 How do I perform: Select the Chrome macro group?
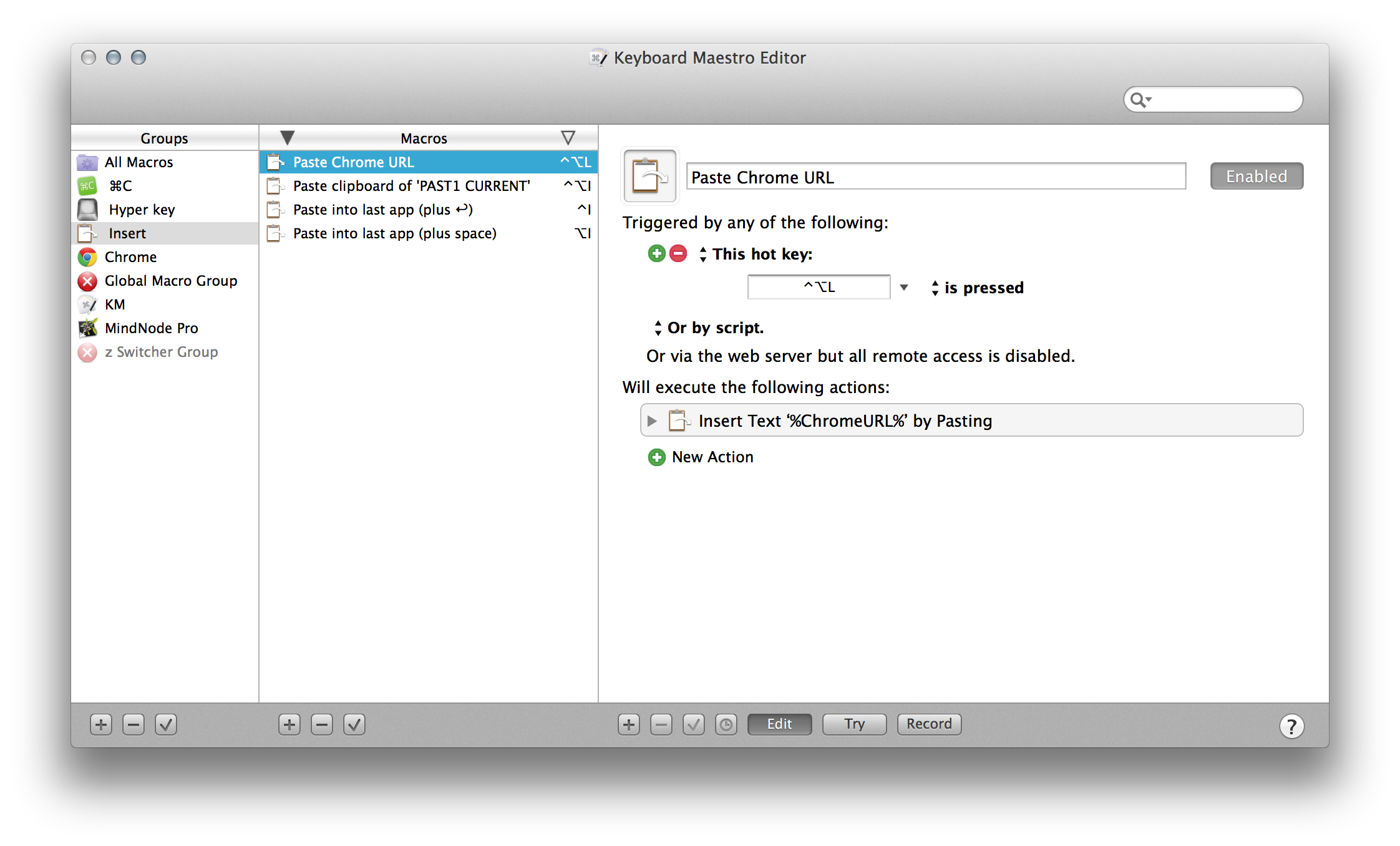165,257
